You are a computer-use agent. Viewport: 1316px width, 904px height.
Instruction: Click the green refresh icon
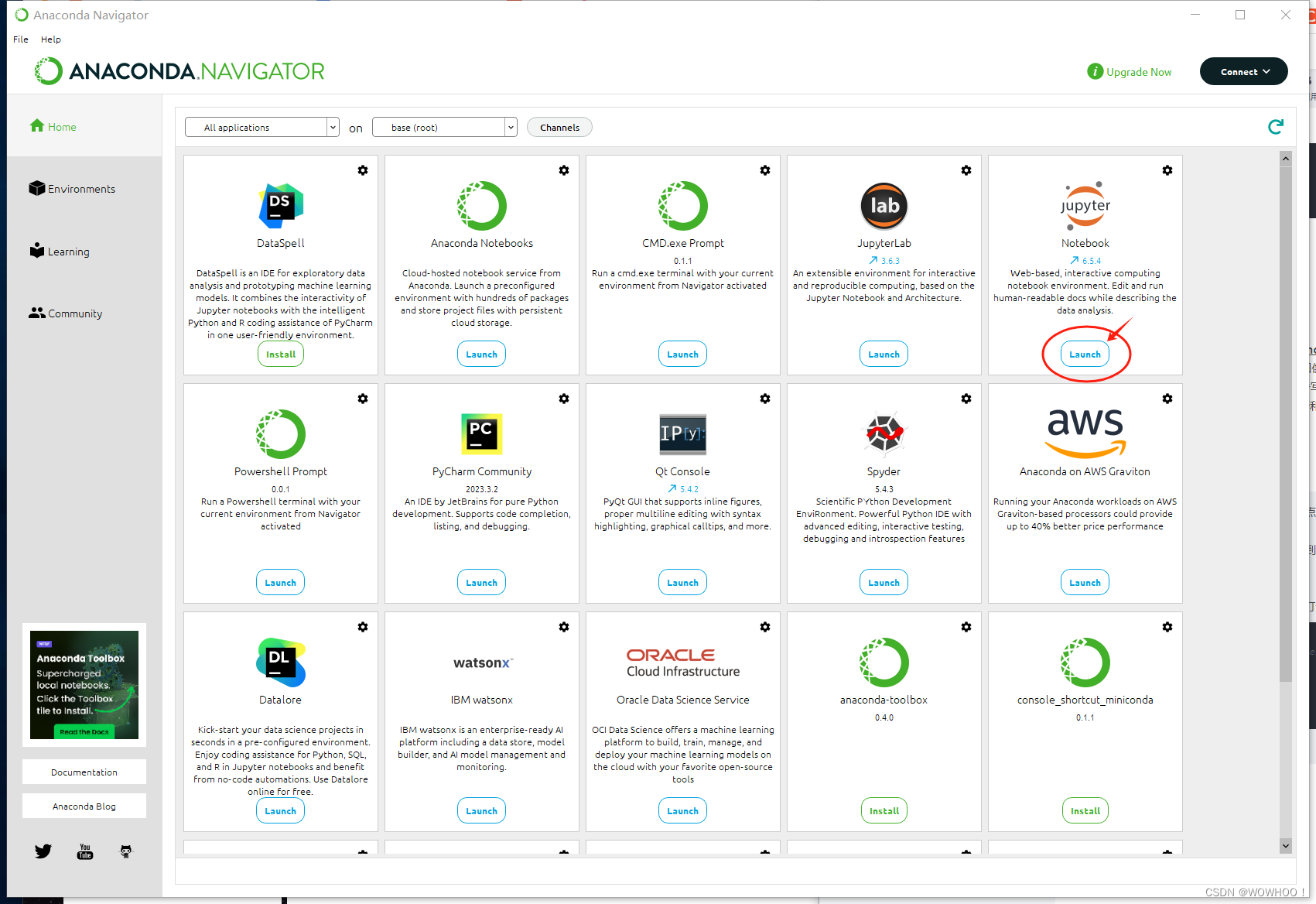click(x=1276, y=127)
